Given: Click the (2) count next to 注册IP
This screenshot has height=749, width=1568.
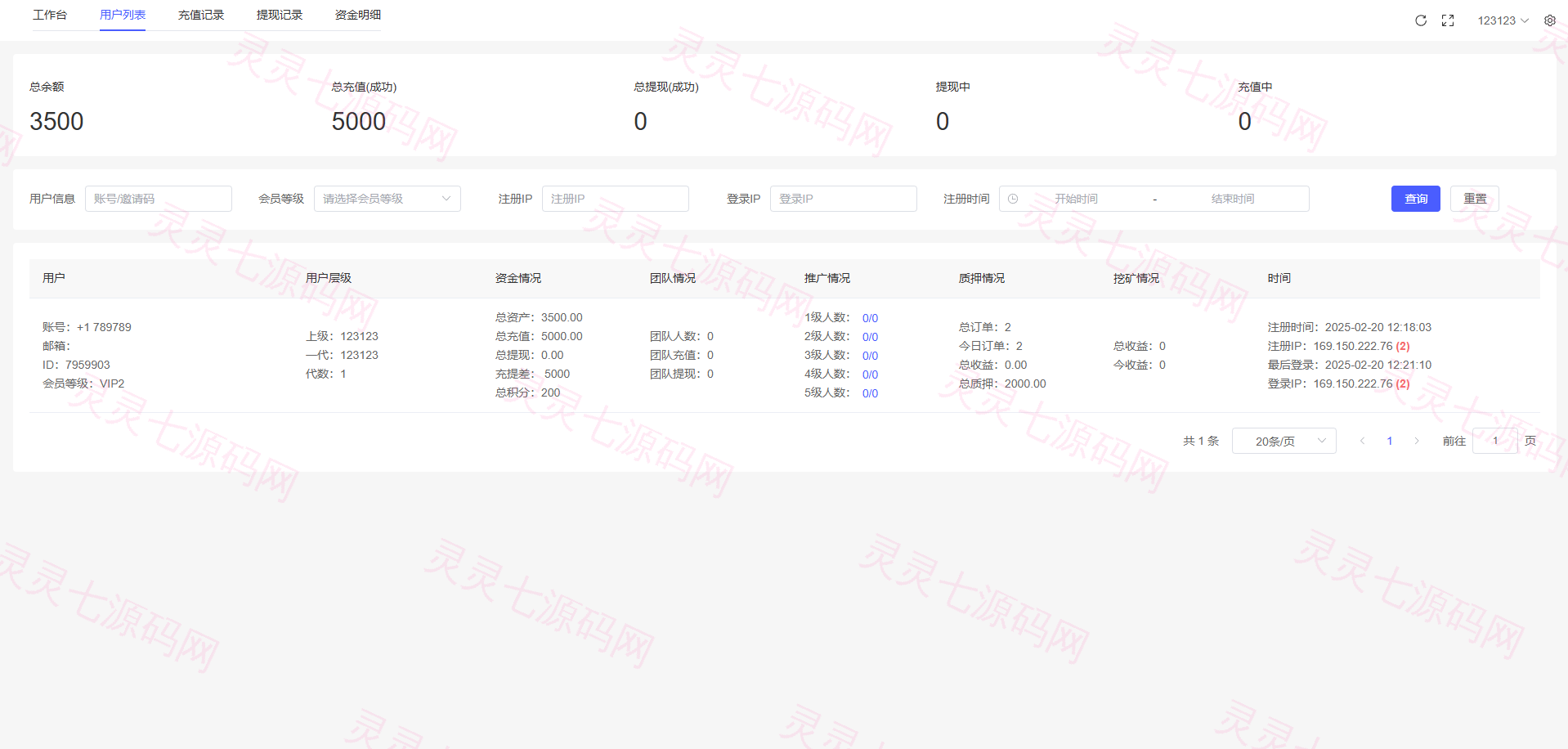Looking at the screenshot, I should (x=1403, y=346).
